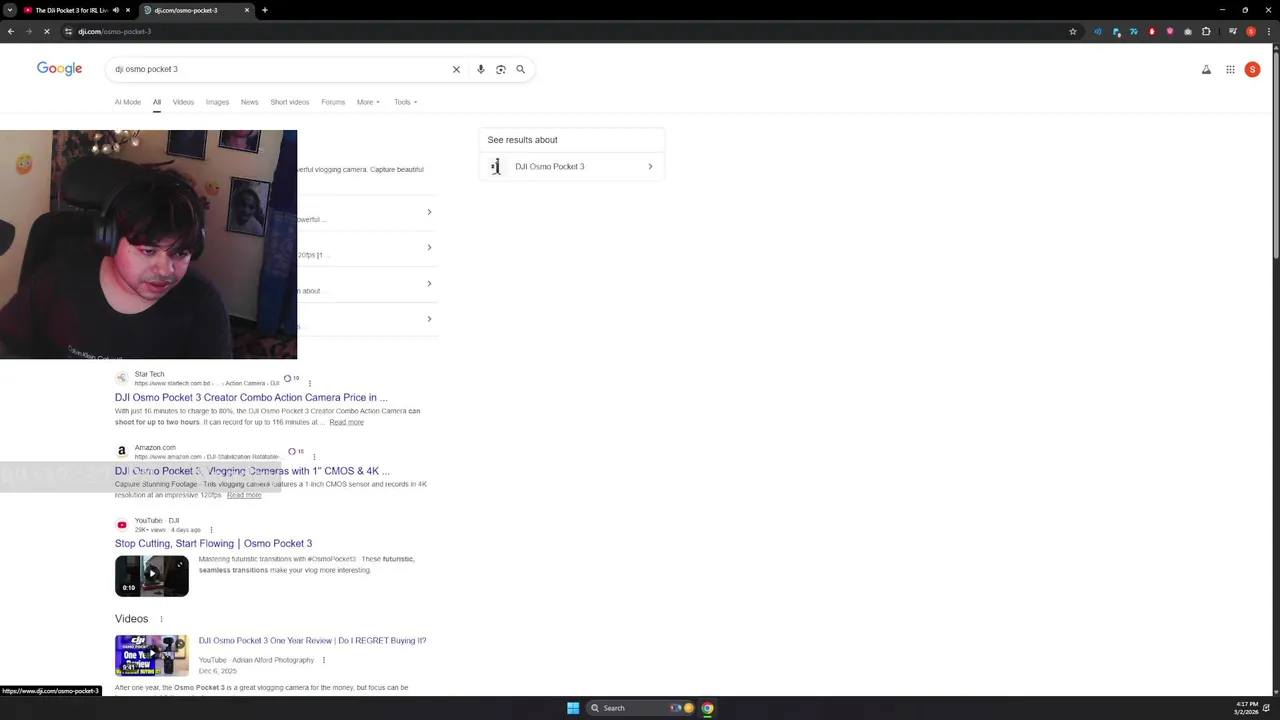Click Read more under Star Tech snippet

pyautogui.click(x=346, y=422)
